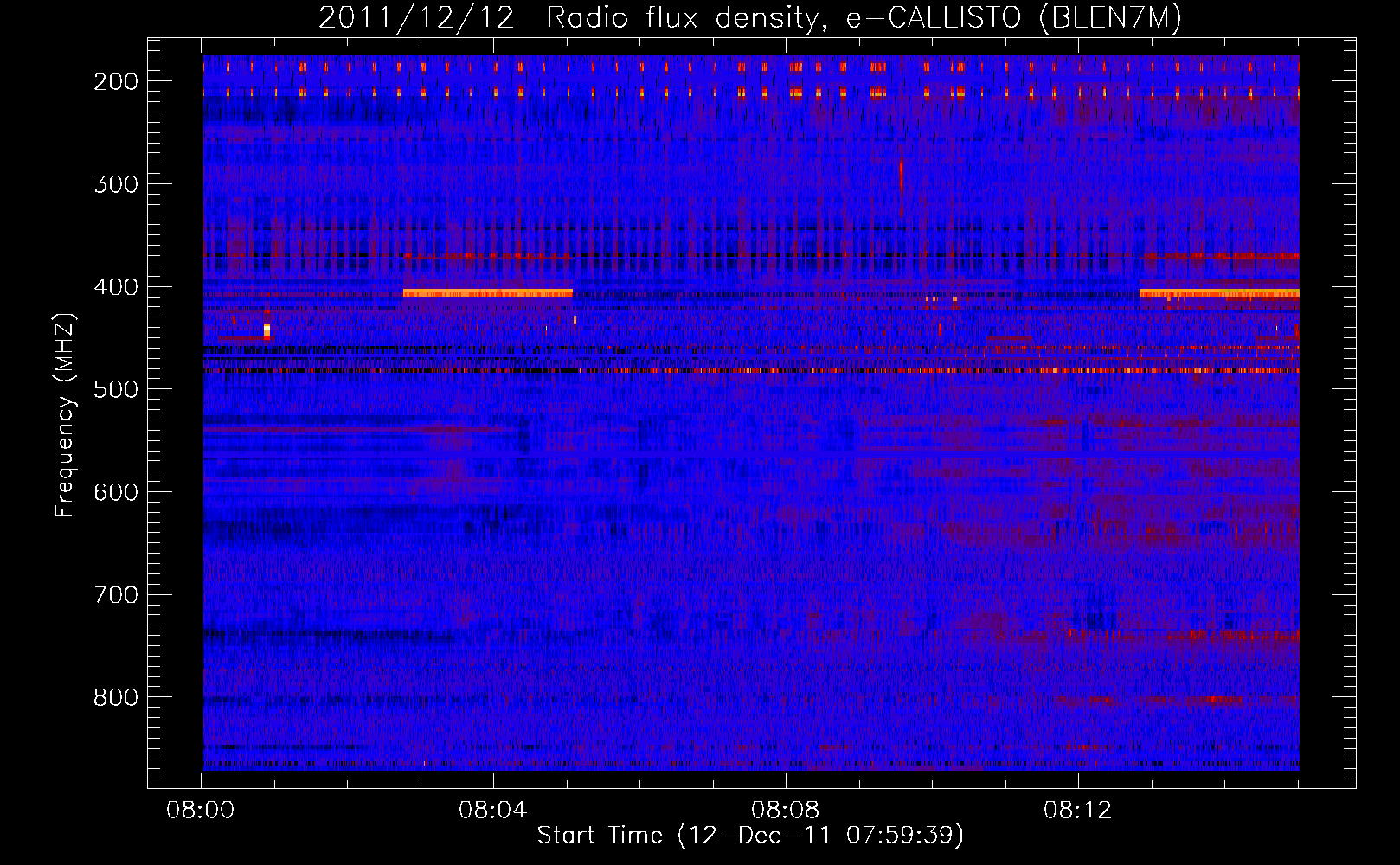
Task: Select the 08:12 time axis label
Action: (x=1077, y=810)
